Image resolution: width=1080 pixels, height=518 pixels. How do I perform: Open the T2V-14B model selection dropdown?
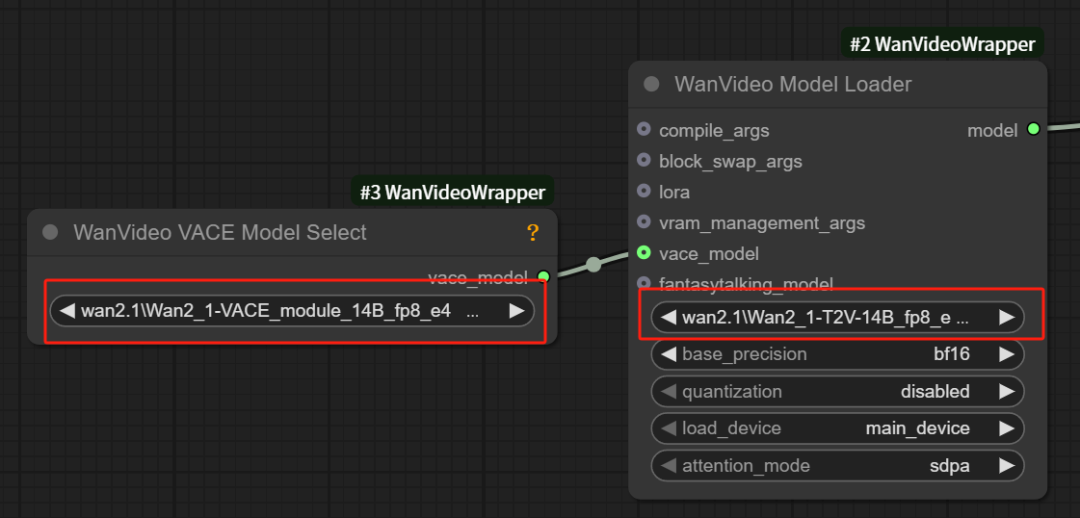click(836, 318)
